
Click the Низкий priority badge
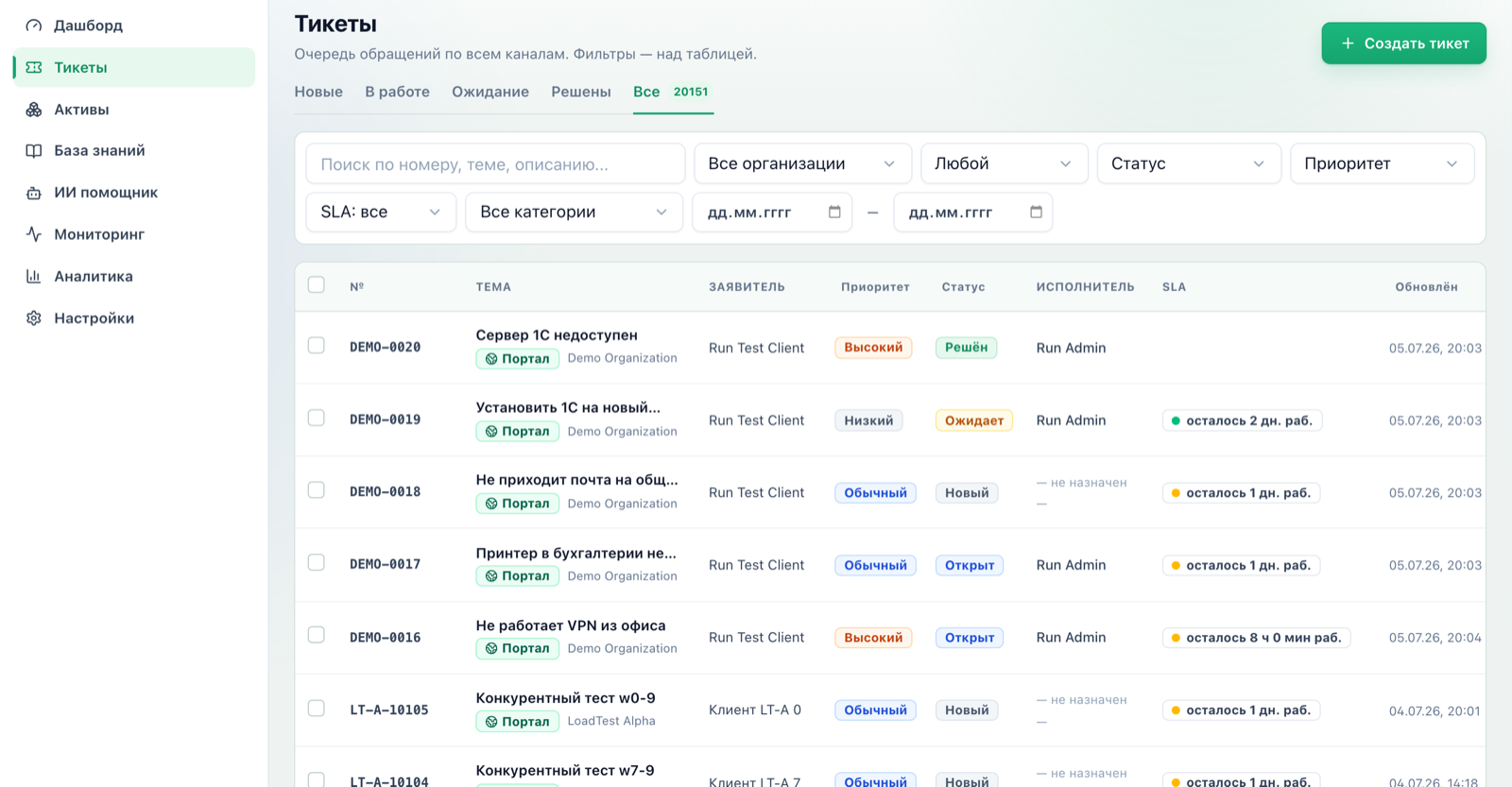868,420
